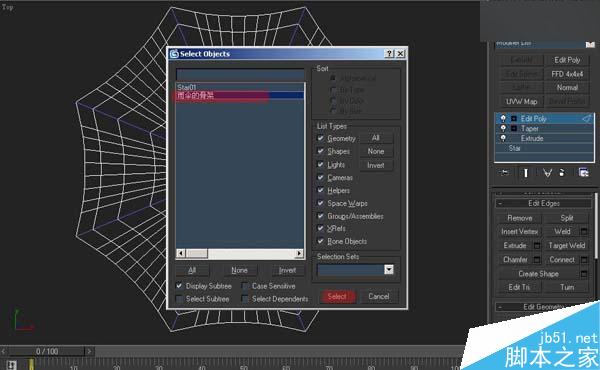Click the Invert button below object list
Image resolution: width=600 pixels, height=370 pixels.
(x=287, y=270)
